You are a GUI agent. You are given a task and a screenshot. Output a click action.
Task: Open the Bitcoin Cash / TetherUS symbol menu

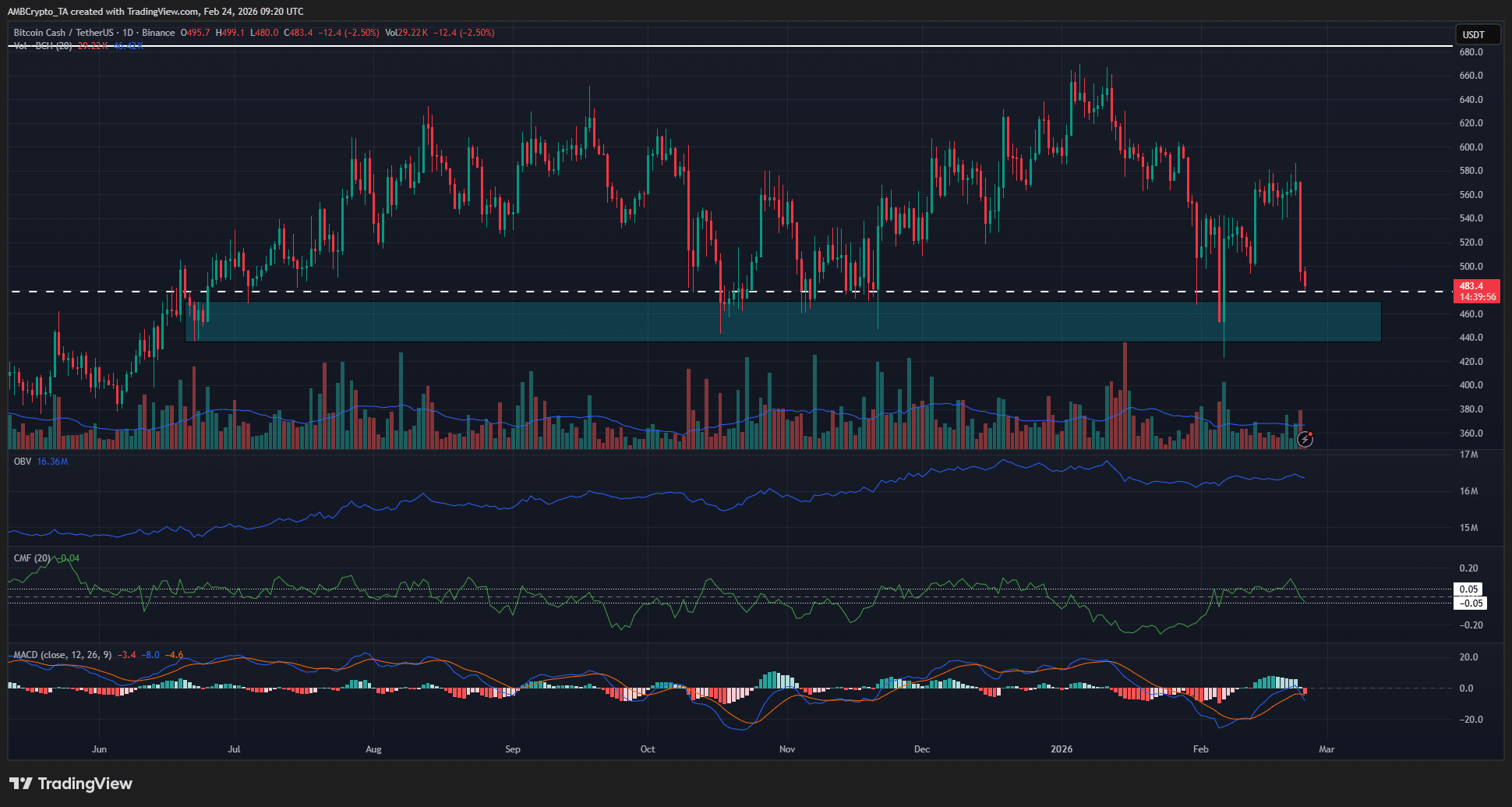tap(62, 33)
